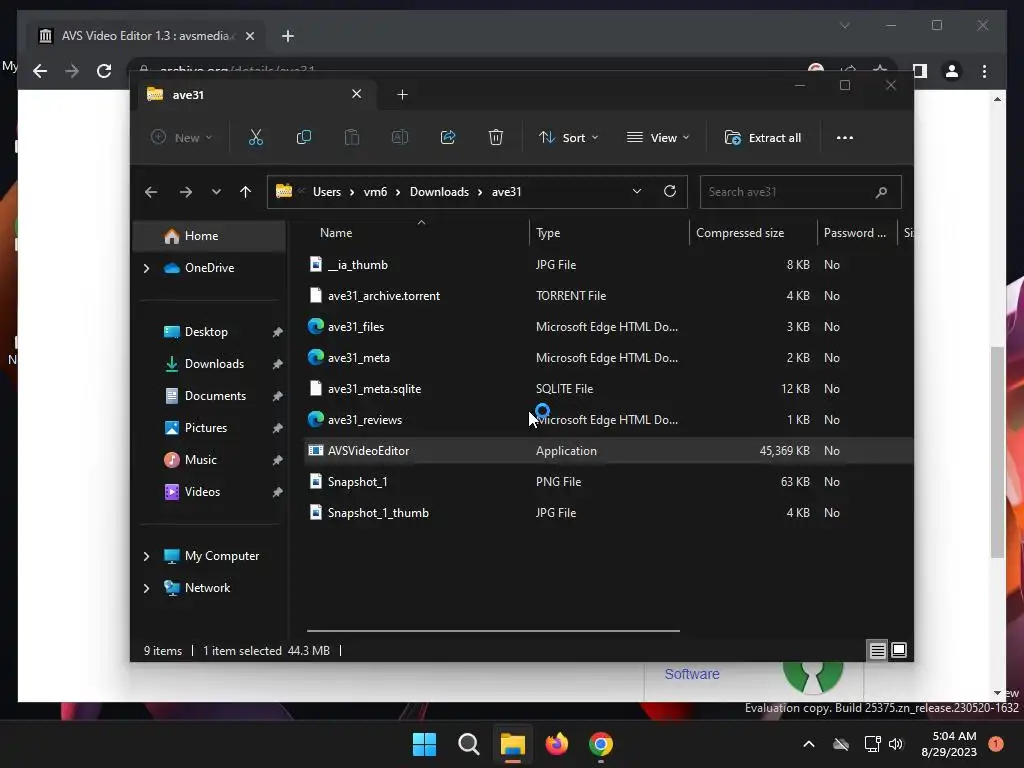Open the Chrome profile avatar menu
This screenshot has height=768, width=1024.
click(x=952, y=71)
